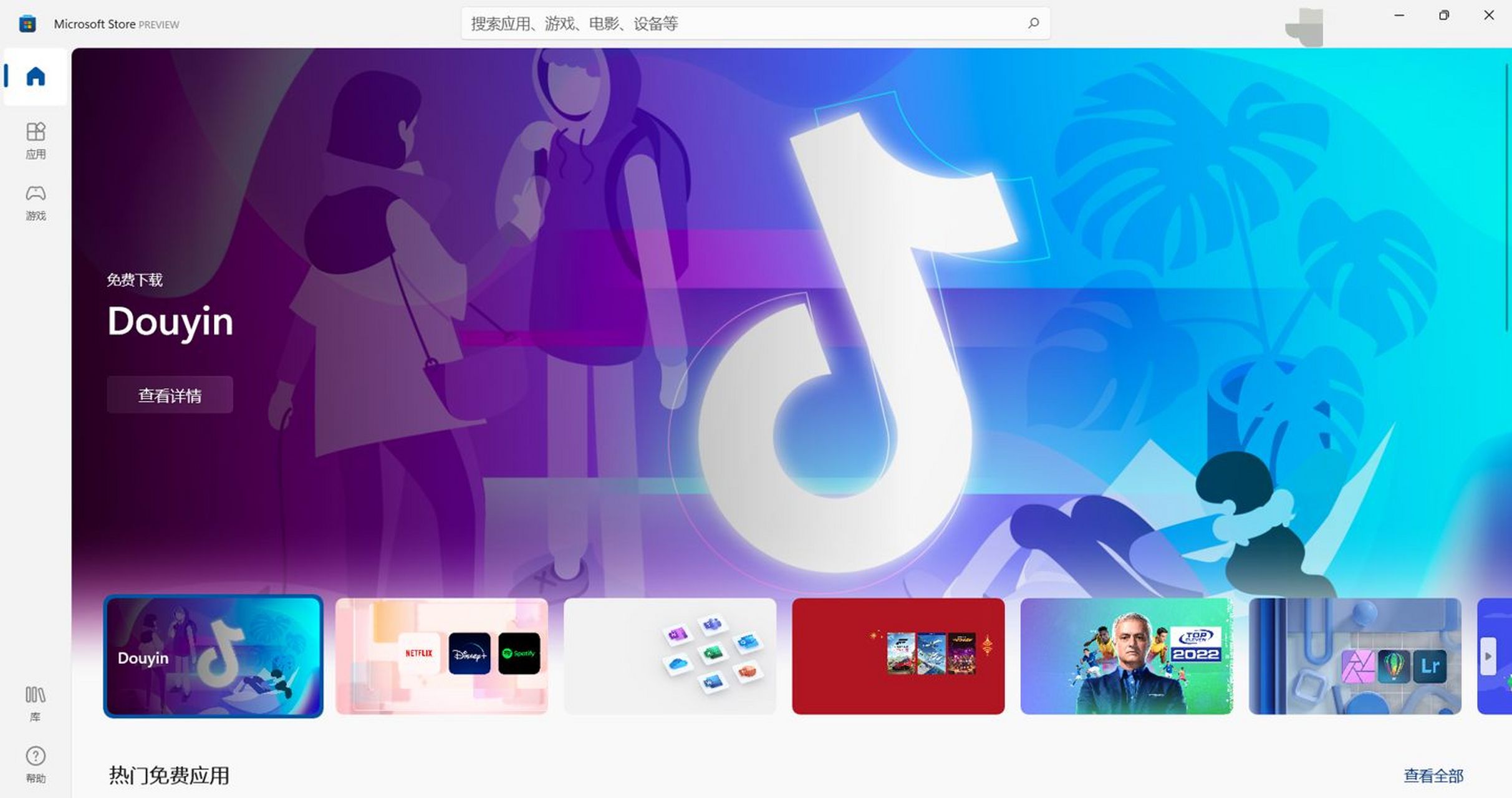Select the Microsoft 365 apps thumbnail
1512x798 pixels.
(x=670, y=656)
